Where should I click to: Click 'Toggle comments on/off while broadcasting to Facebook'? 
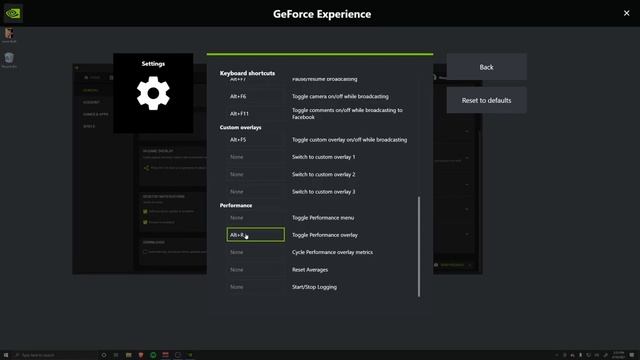pos(347,113)
